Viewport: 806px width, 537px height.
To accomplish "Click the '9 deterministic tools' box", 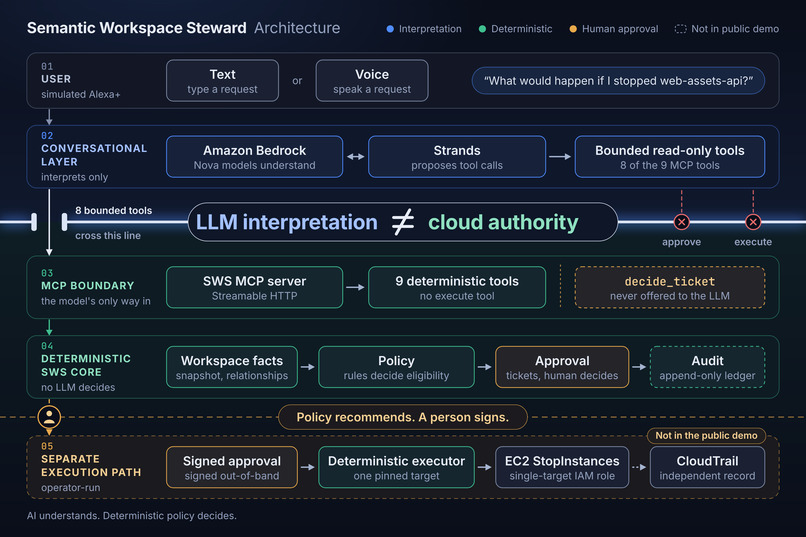I will [457, 287].
